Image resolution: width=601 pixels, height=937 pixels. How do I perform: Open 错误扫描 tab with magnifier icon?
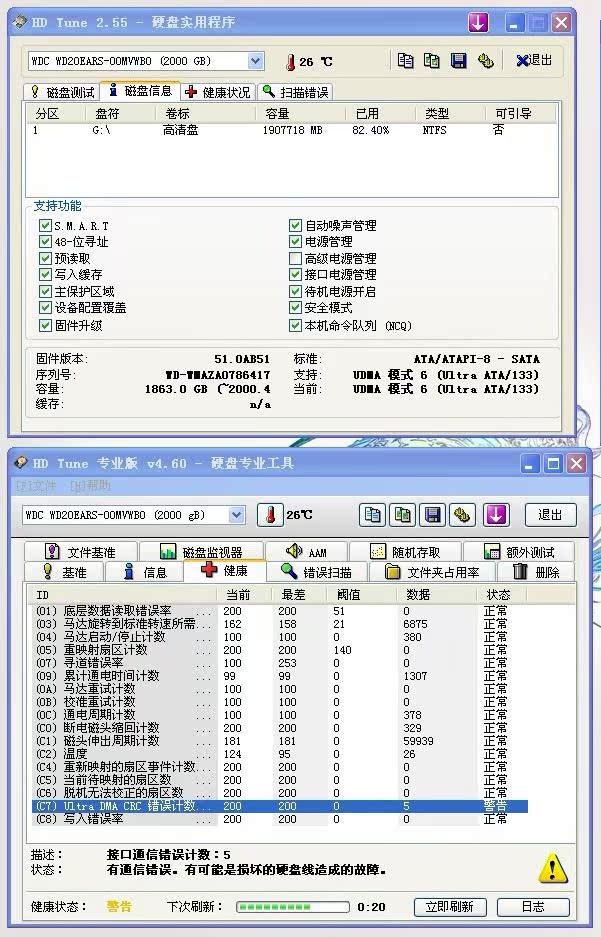(x=317, y=572)
